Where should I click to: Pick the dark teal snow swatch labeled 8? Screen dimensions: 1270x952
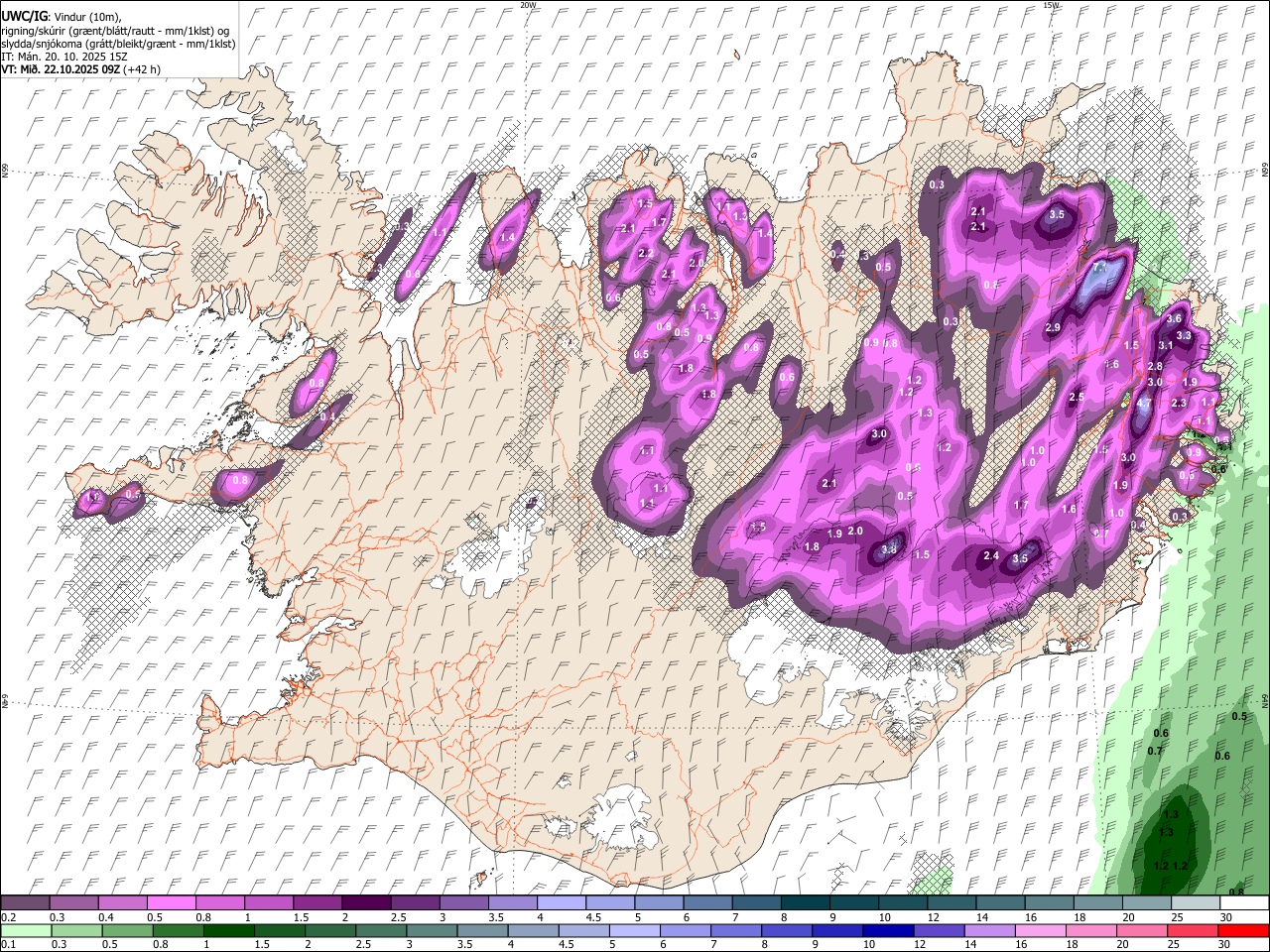tap(805, 903)
